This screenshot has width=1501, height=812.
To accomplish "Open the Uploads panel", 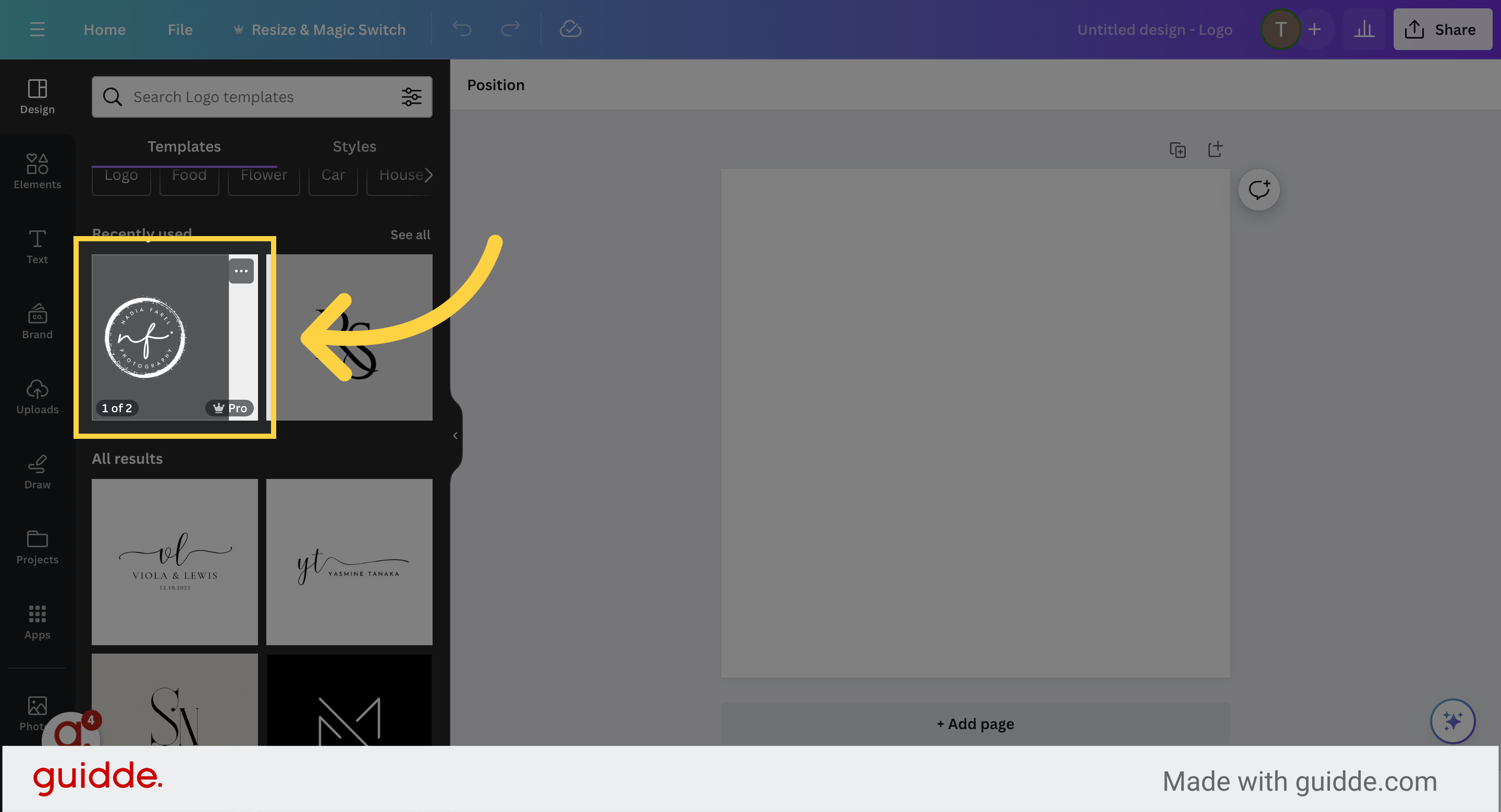I will (36, 397).
